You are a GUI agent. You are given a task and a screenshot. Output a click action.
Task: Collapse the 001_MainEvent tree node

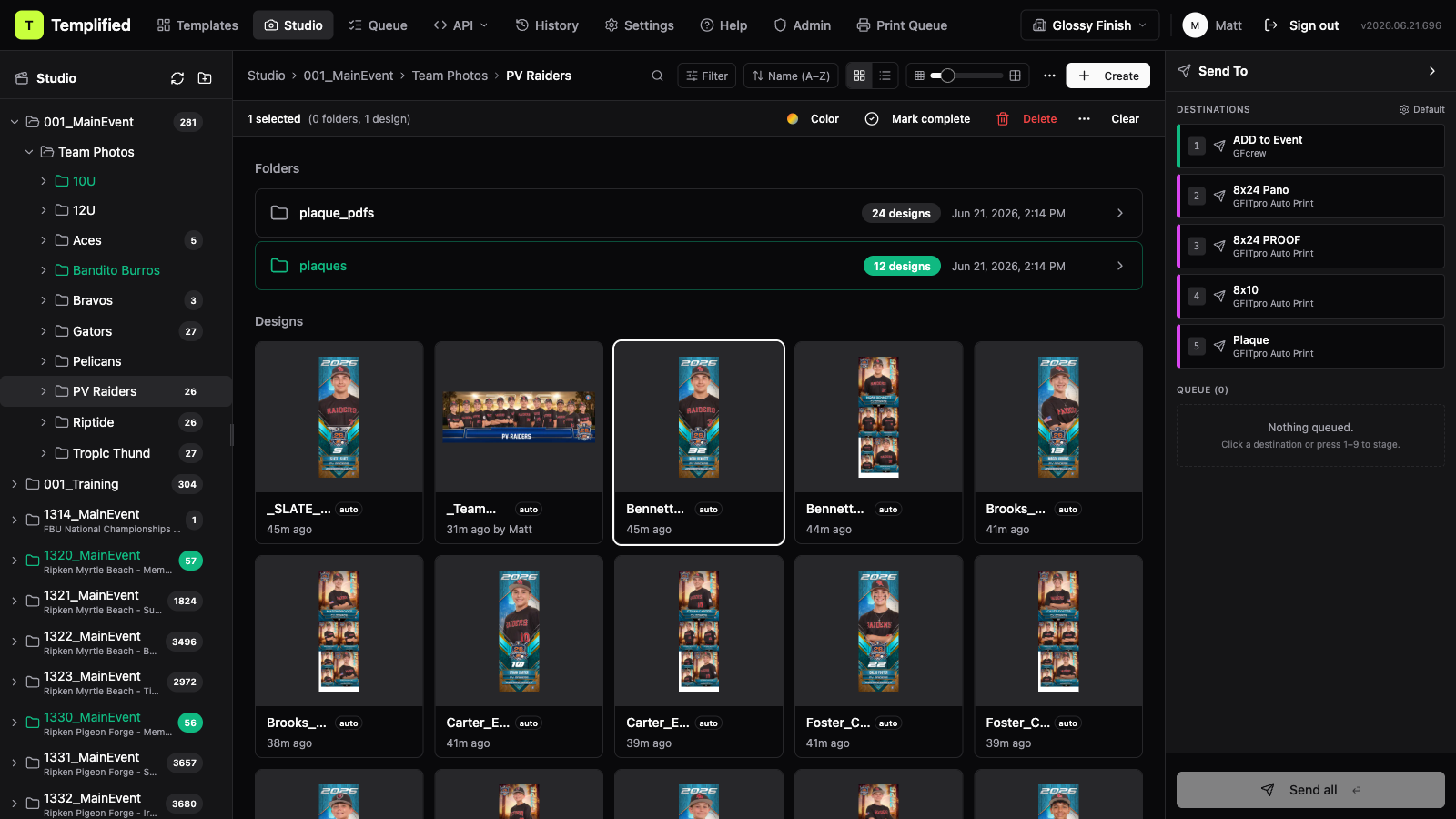pos(15,122)
